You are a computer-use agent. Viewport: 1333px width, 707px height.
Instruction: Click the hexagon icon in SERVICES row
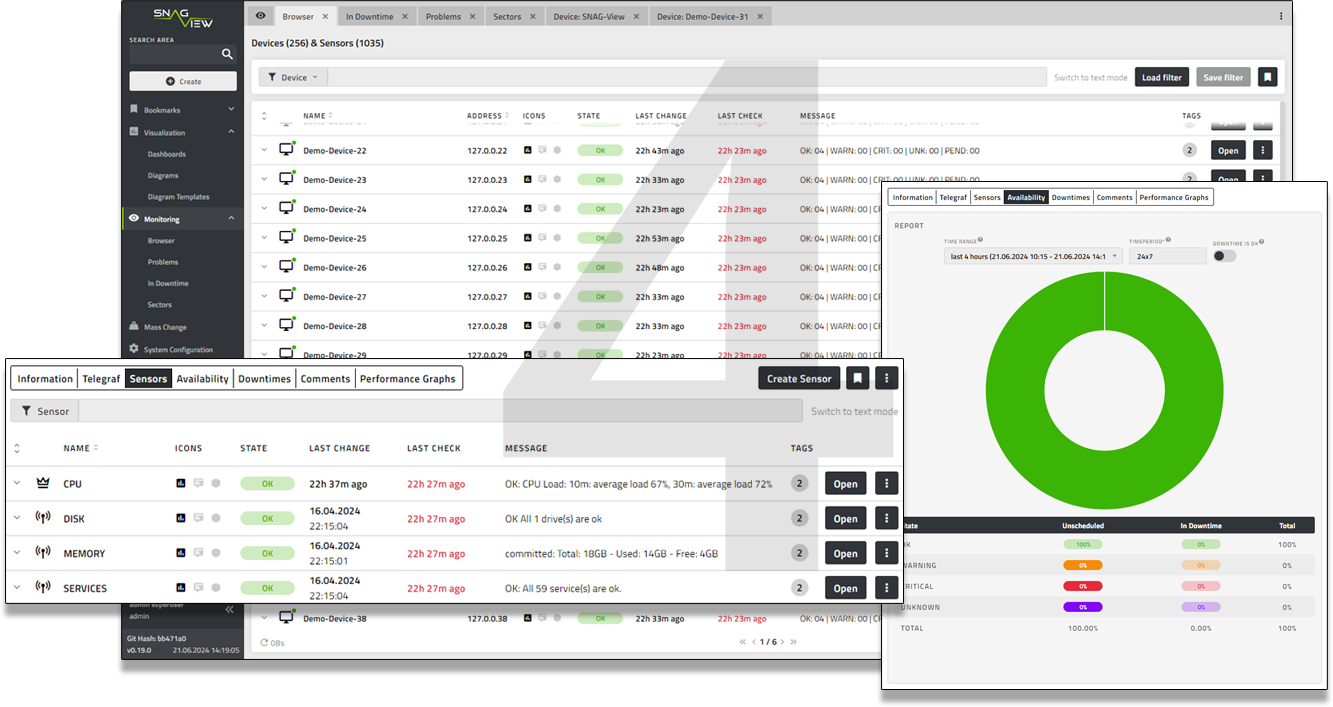point(215,588)
